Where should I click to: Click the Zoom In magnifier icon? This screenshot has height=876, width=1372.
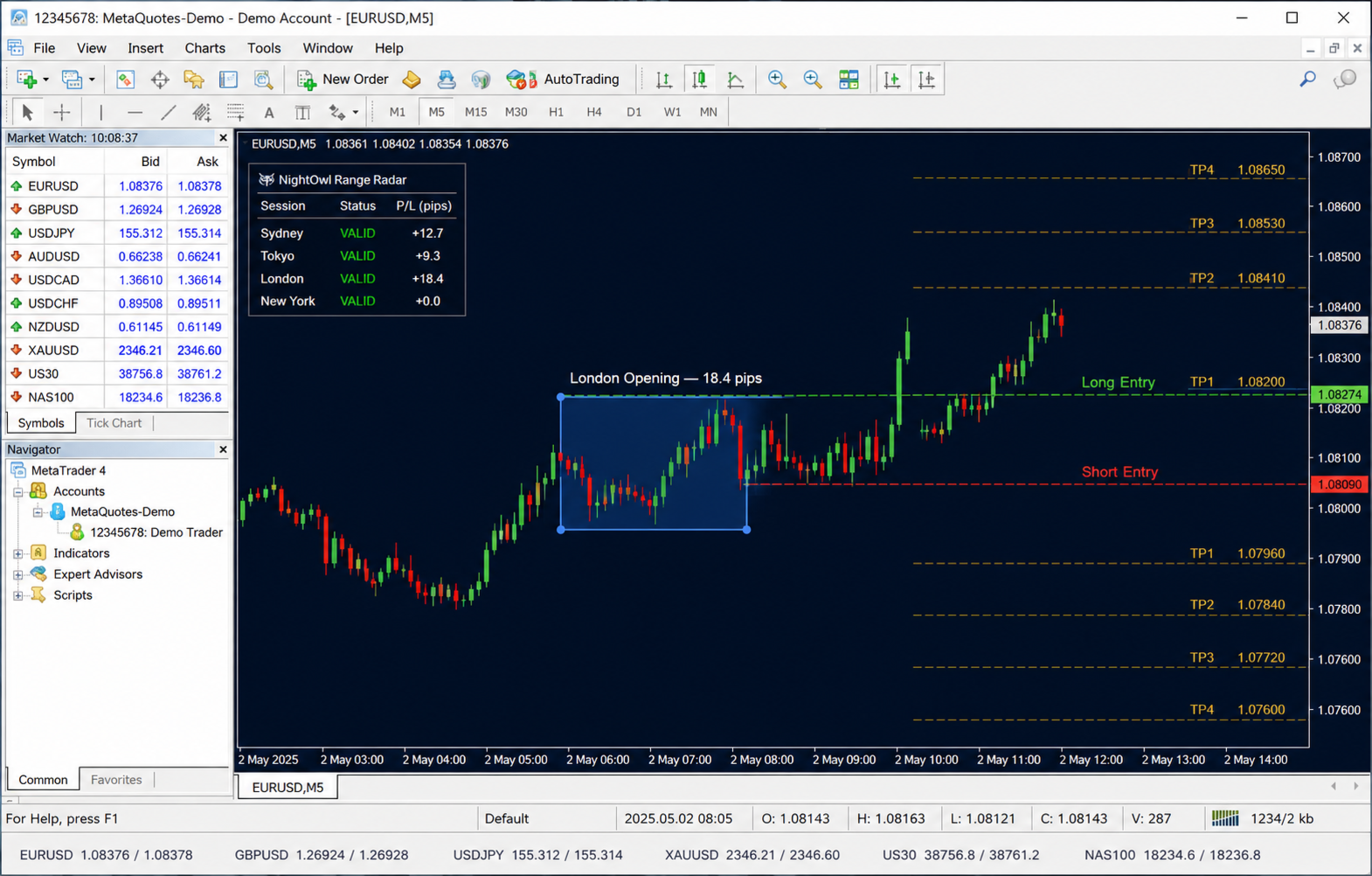coord(776,80)
